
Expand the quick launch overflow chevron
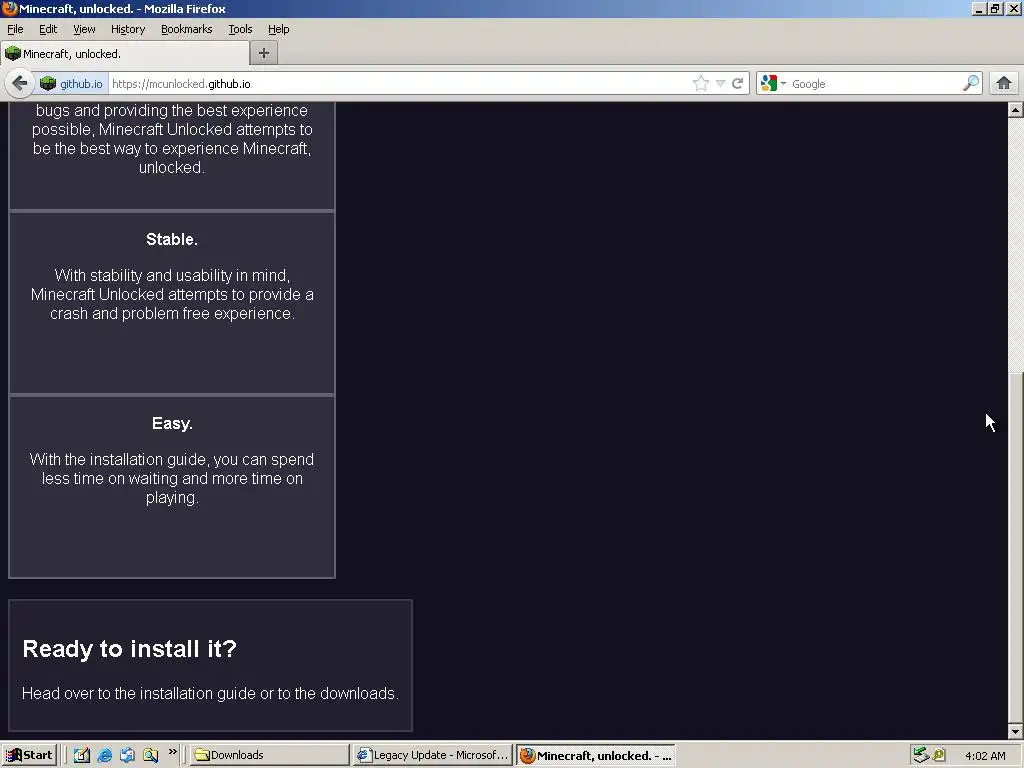pyautogui.click(x=172, y=752)
